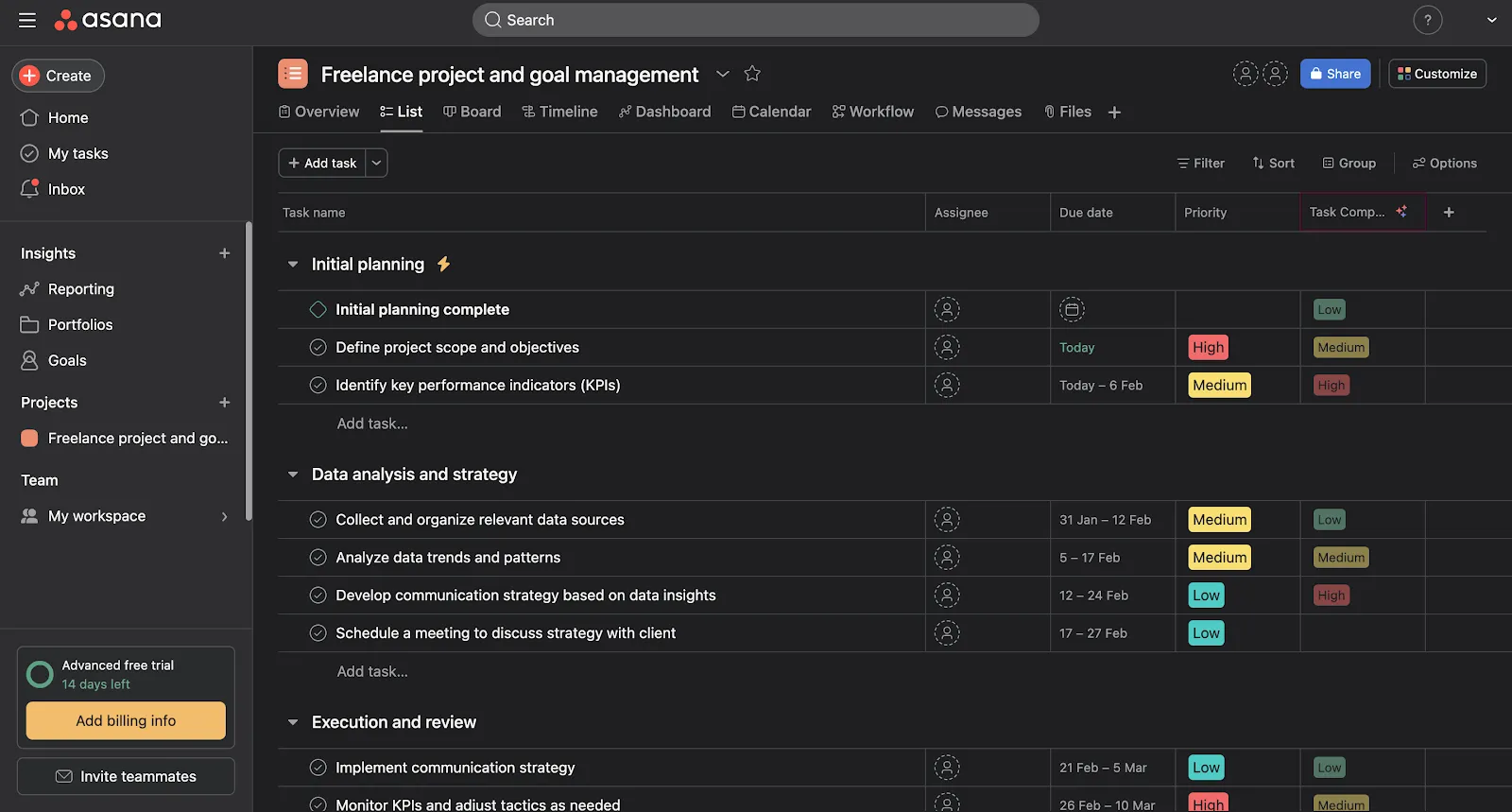Screen dimensions: 1512x812
Task: Add a new column with plus icon
Action: tap(1449, 213)
